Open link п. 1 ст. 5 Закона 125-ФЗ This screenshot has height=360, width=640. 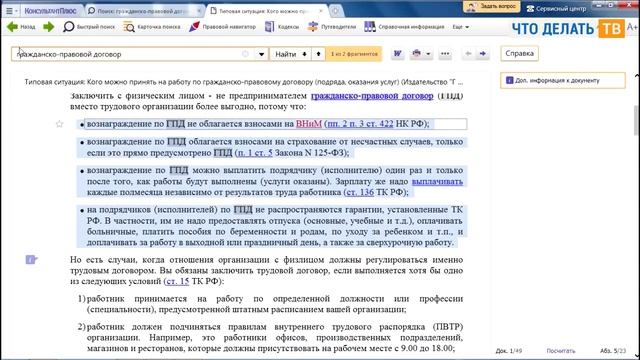tap(255, 153)
